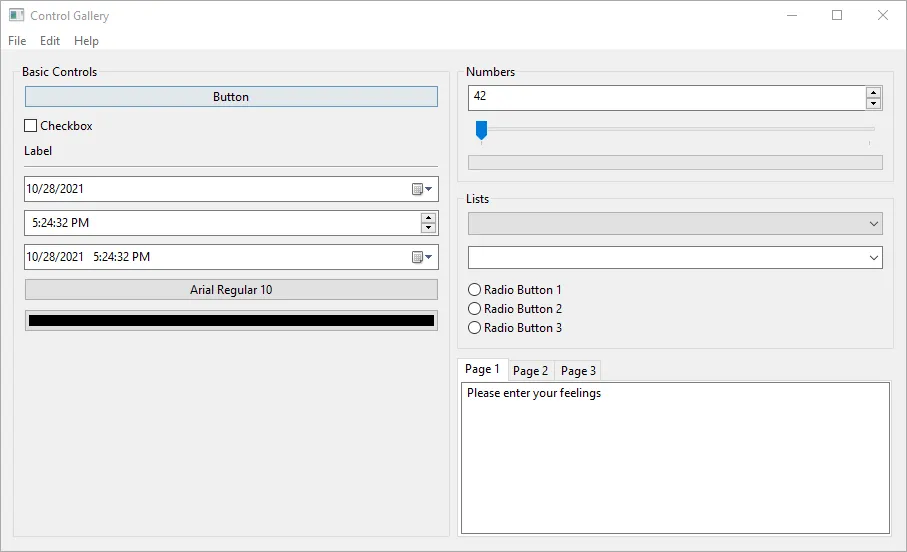Image resolution: width=907 pixels, height=552 pixels.
Task: Open the black color picker button
Action: click(231, 321)
